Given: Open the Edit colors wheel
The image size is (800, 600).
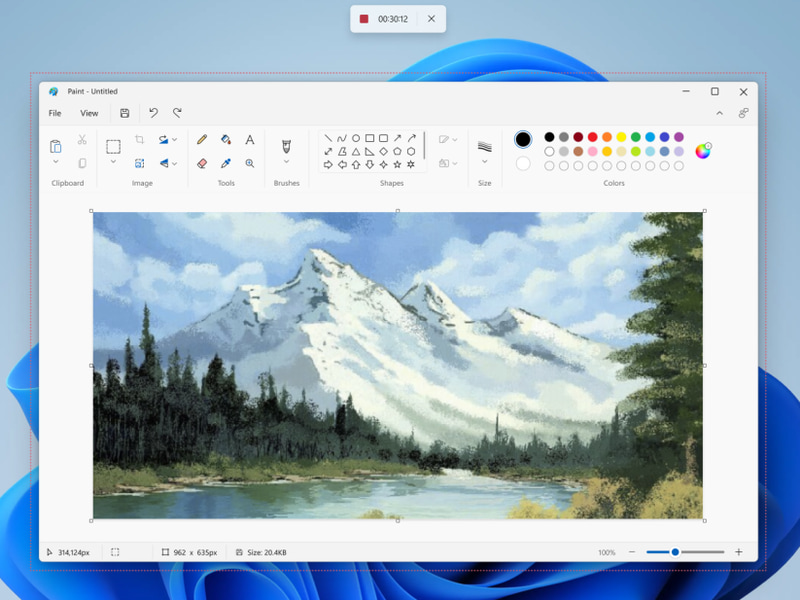Looking at the screenshot, I should click(703, 151).
